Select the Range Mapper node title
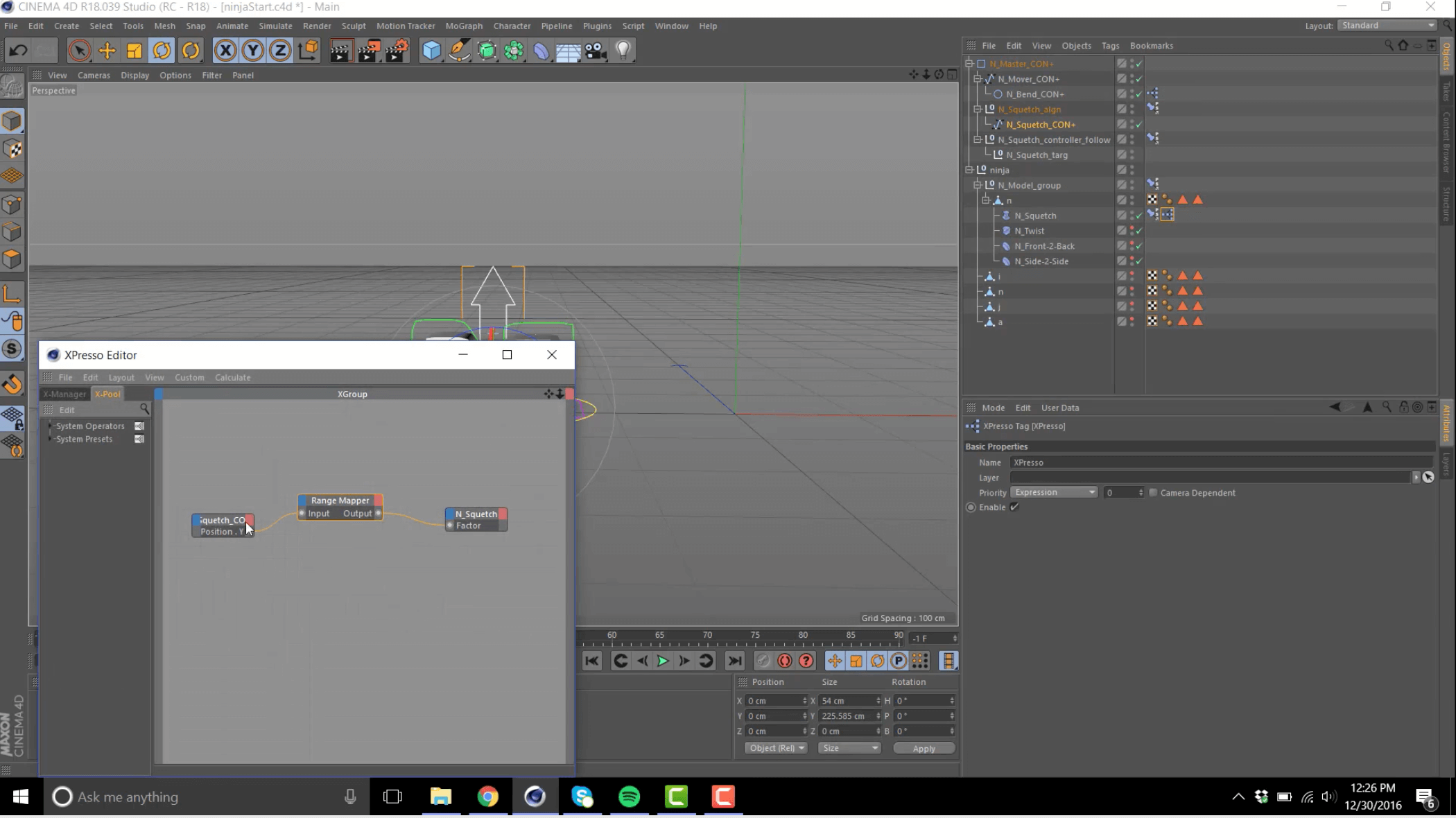Screen dimensions: 1456x818 coord(340,501)
